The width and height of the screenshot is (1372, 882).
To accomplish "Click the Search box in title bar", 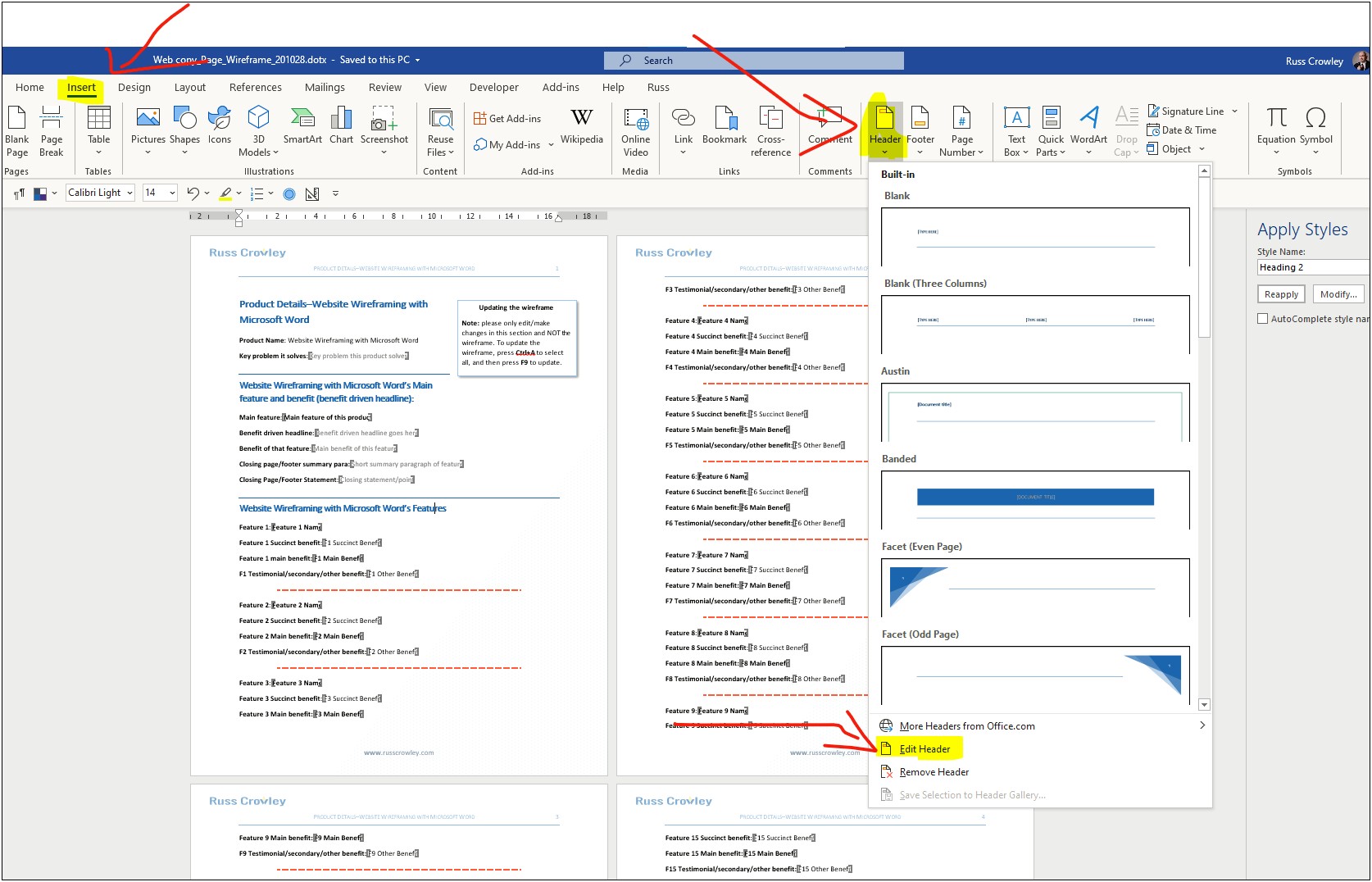I will 753,60.
